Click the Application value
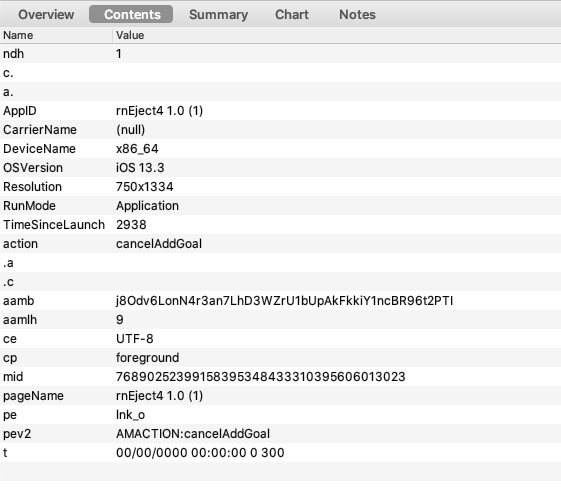The image size is (561, 490). click(x=147, y=206)
